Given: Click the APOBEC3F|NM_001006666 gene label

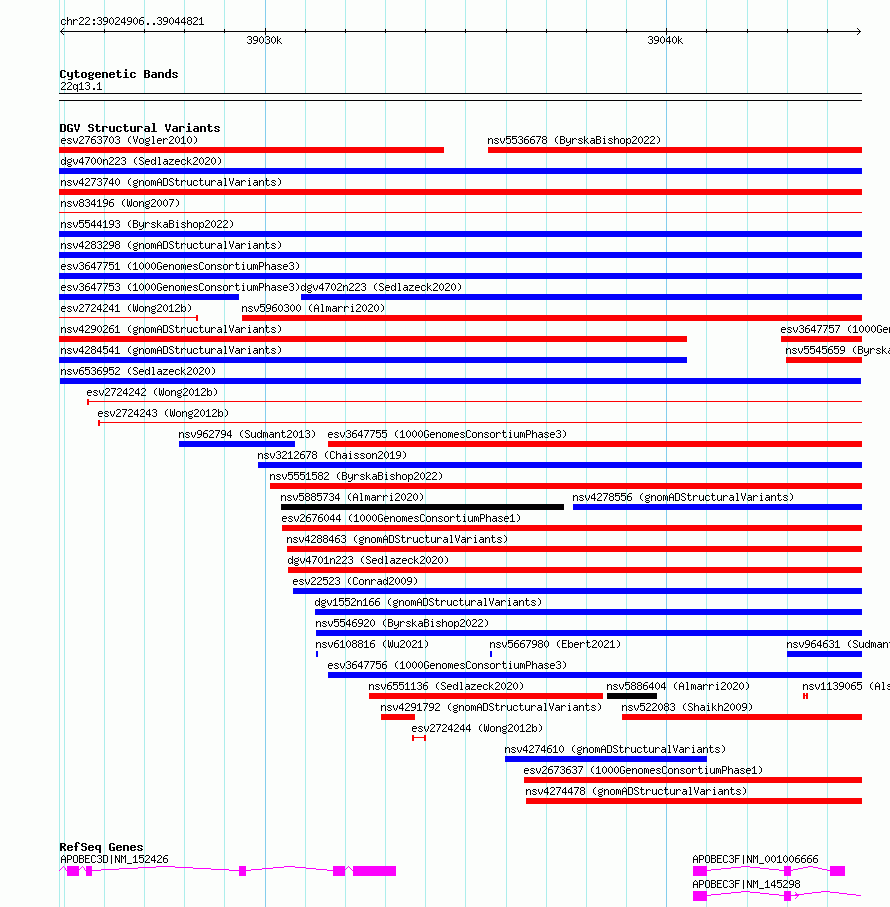Looking at the screenshot, I should click(755, 860).
